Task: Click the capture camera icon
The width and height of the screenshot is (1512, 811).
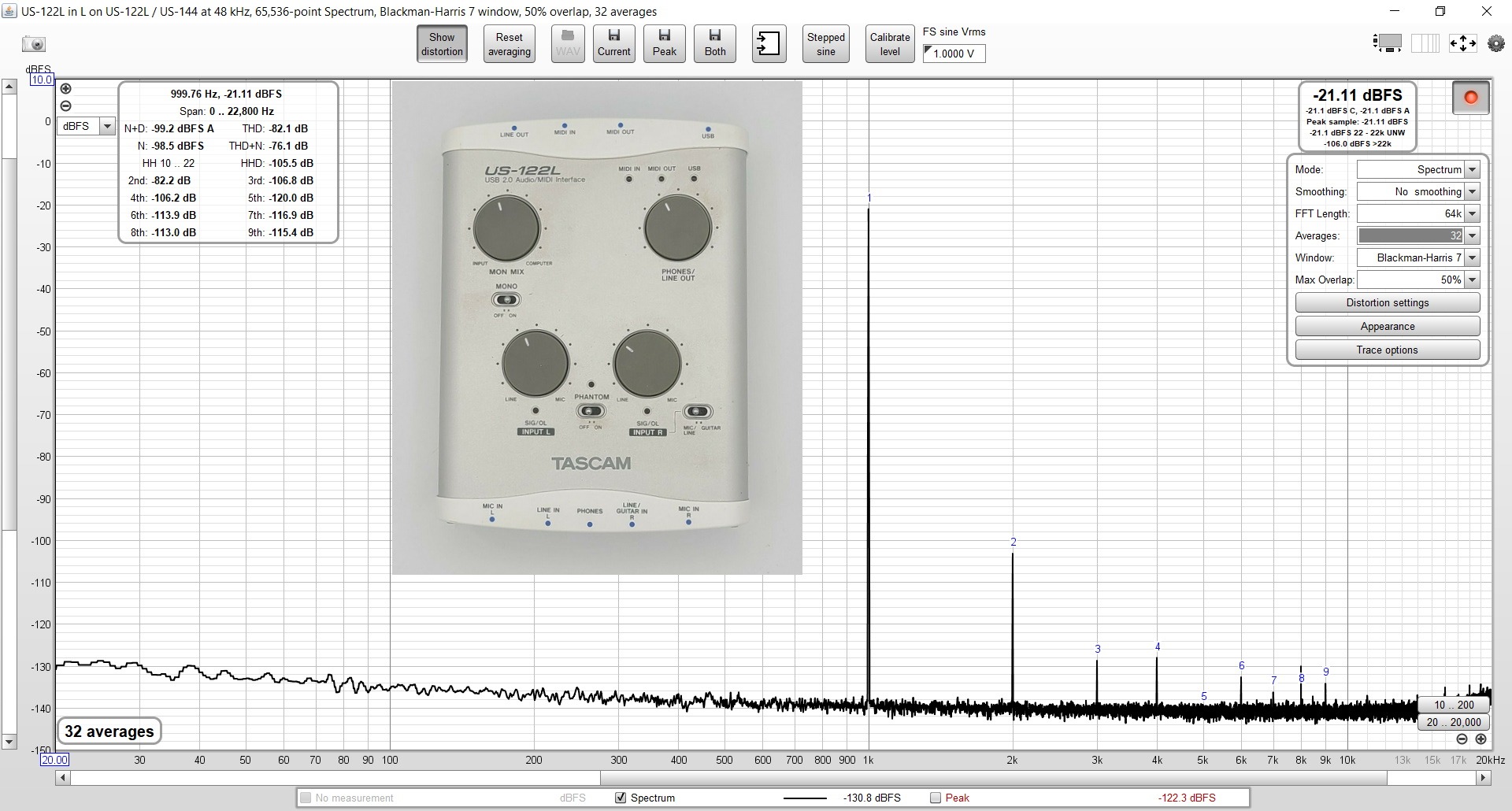Action: tap(34, 44)
